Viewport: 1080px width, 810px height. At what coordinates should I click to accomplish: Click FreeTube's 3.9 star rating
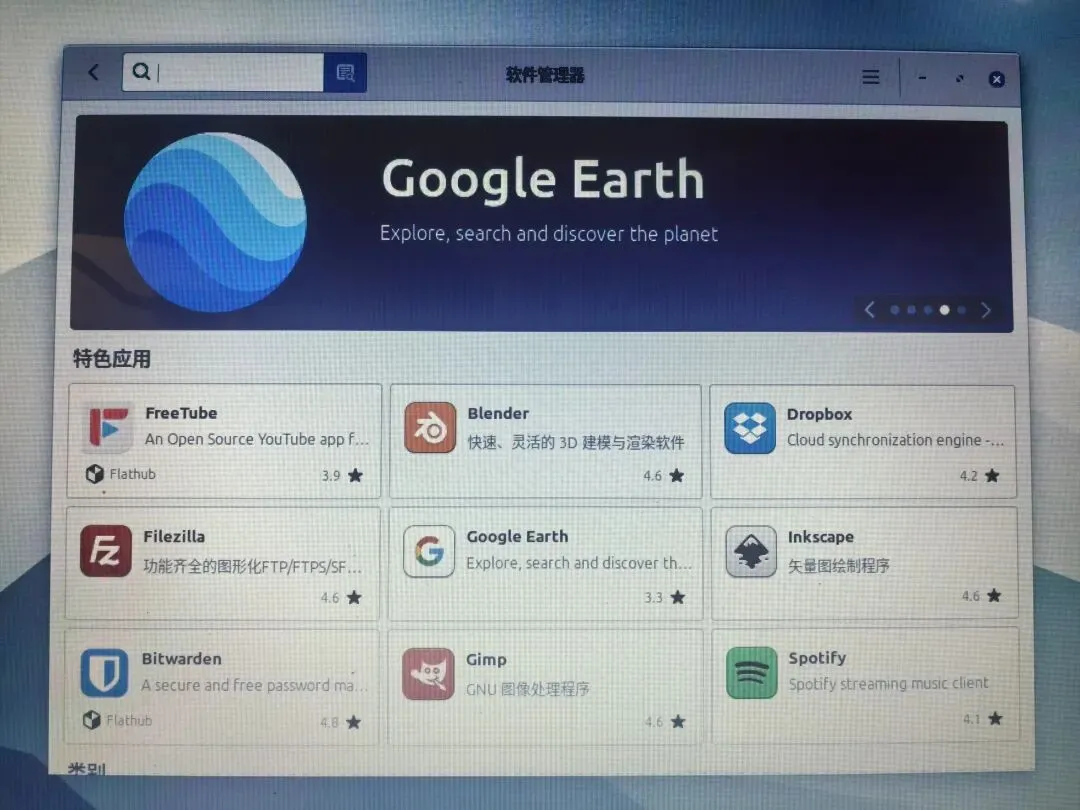(342, 475)
